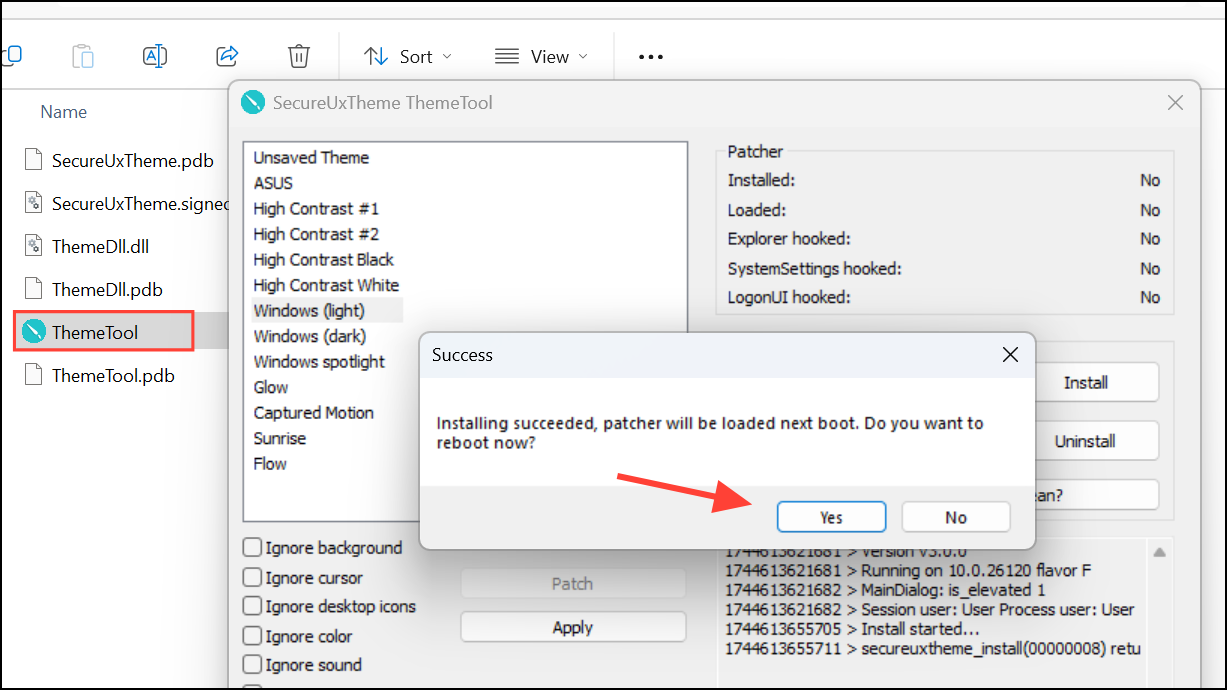Click the Apply button in ThemeTool

pyautogui.click(x=573, y=628)
